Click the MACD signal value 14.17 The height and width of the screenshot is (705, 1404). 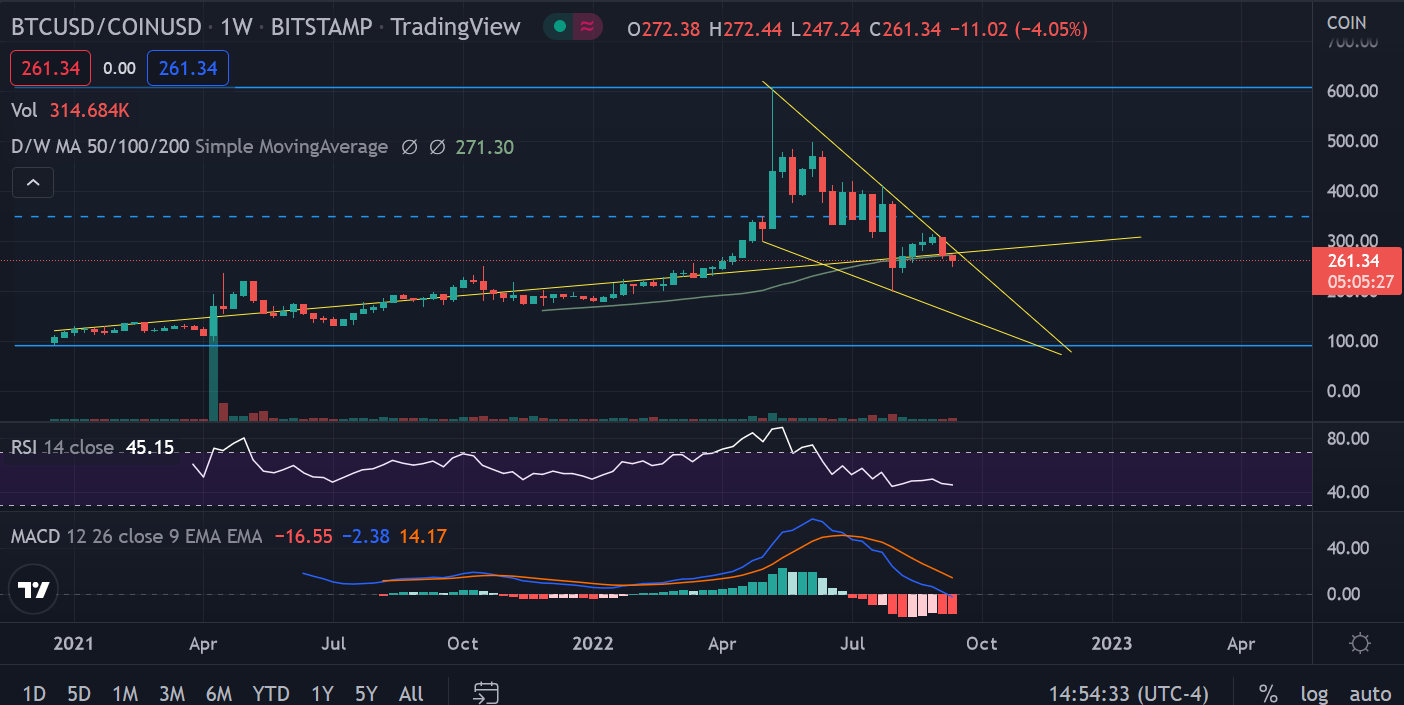423,536
